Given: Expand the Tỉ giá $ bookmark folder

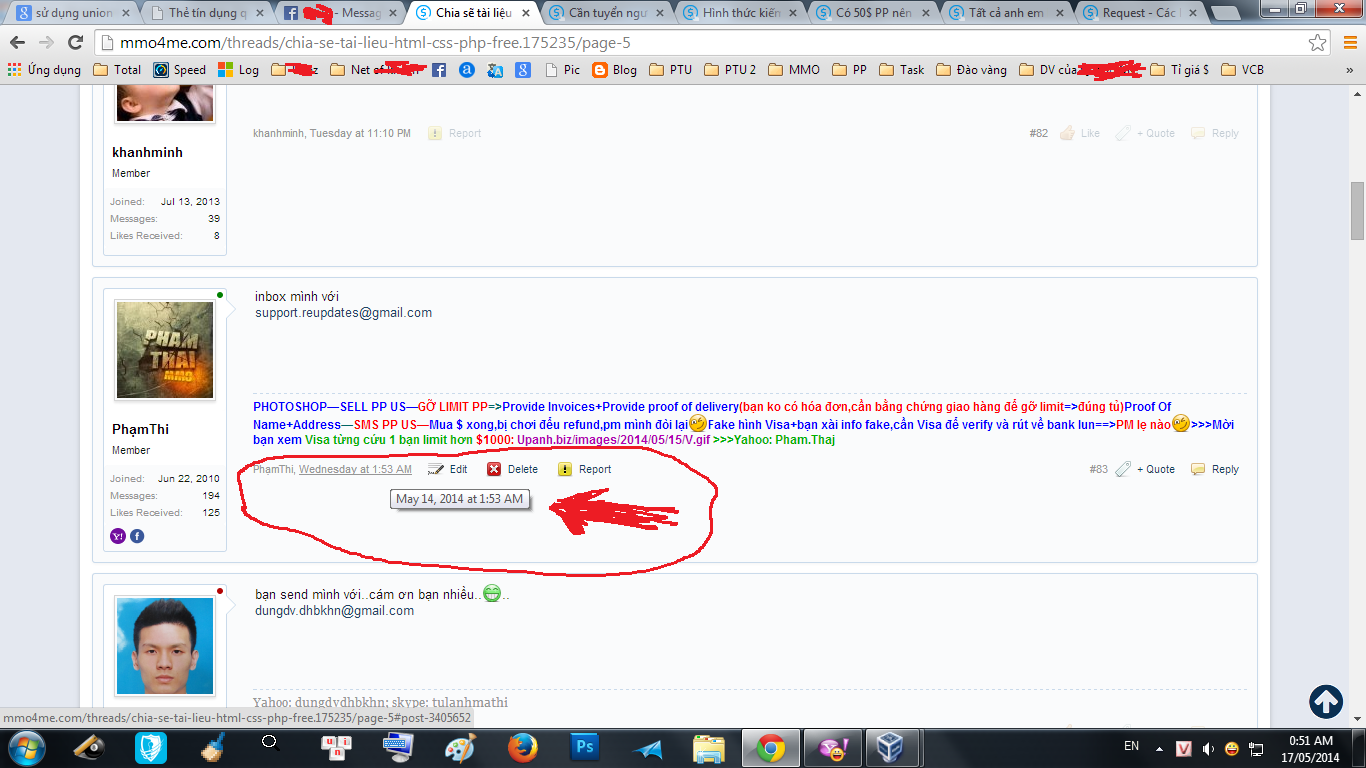Looking at the screenshot, I should click(x=1179, y=70).
